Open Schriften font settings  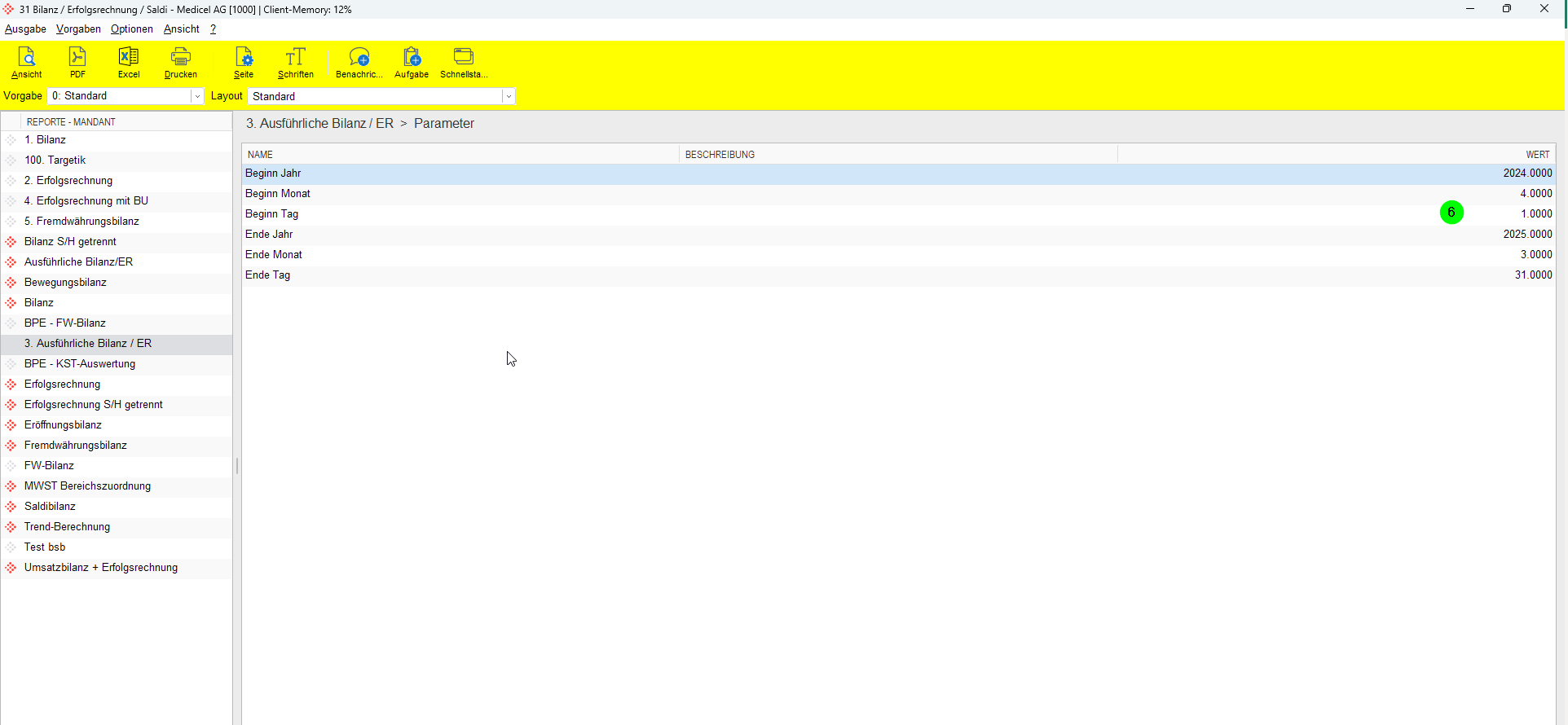[x=296, y=63]
